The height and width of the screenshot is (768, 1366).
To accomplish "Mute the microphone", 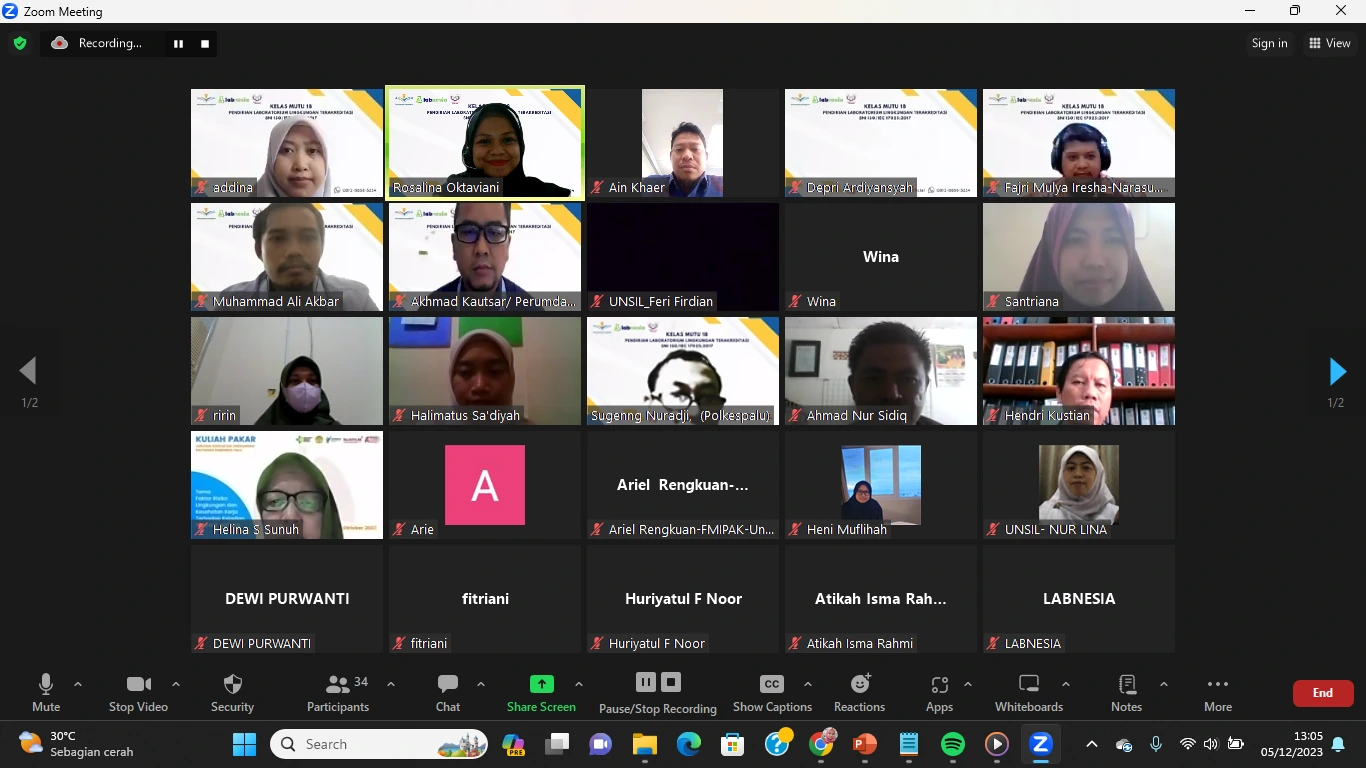I will (x=46, y=685).
